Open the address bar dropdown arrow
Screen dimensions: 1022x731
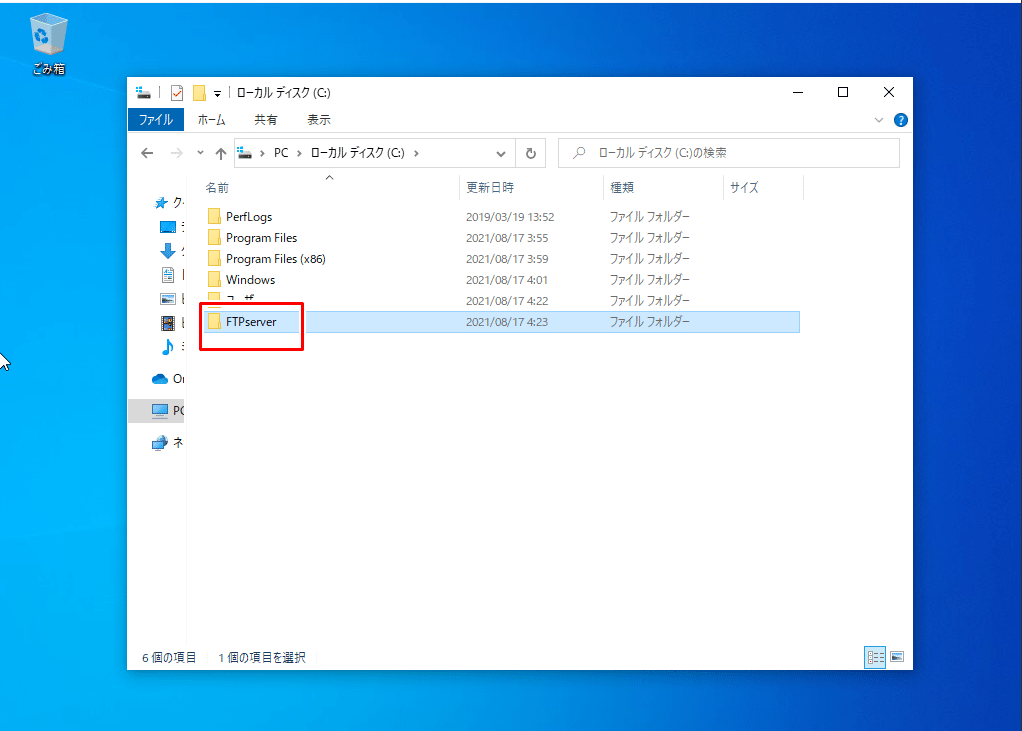[x=501, y=152]
